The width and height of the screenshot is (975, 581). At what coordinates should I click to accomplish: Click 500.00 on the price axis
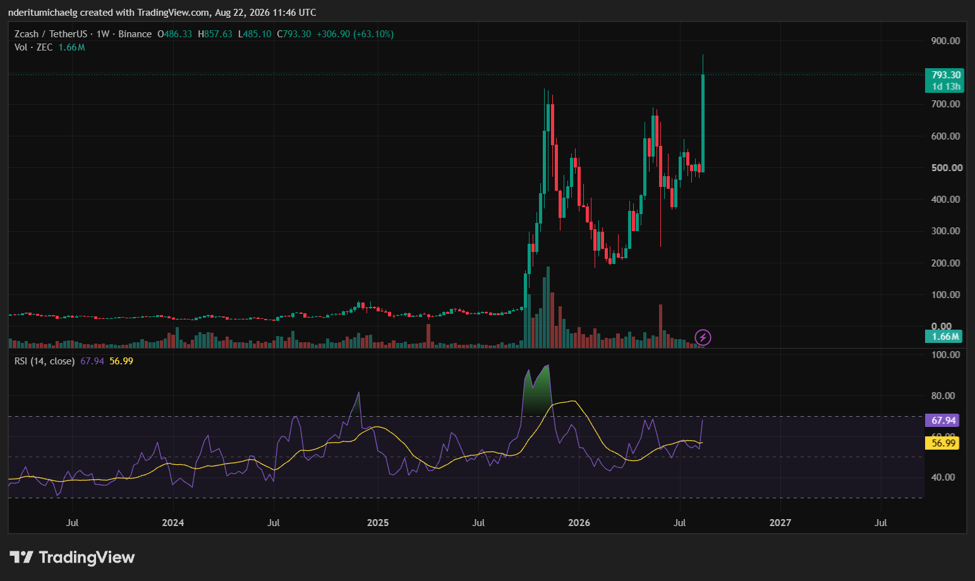tap(946, 168)
